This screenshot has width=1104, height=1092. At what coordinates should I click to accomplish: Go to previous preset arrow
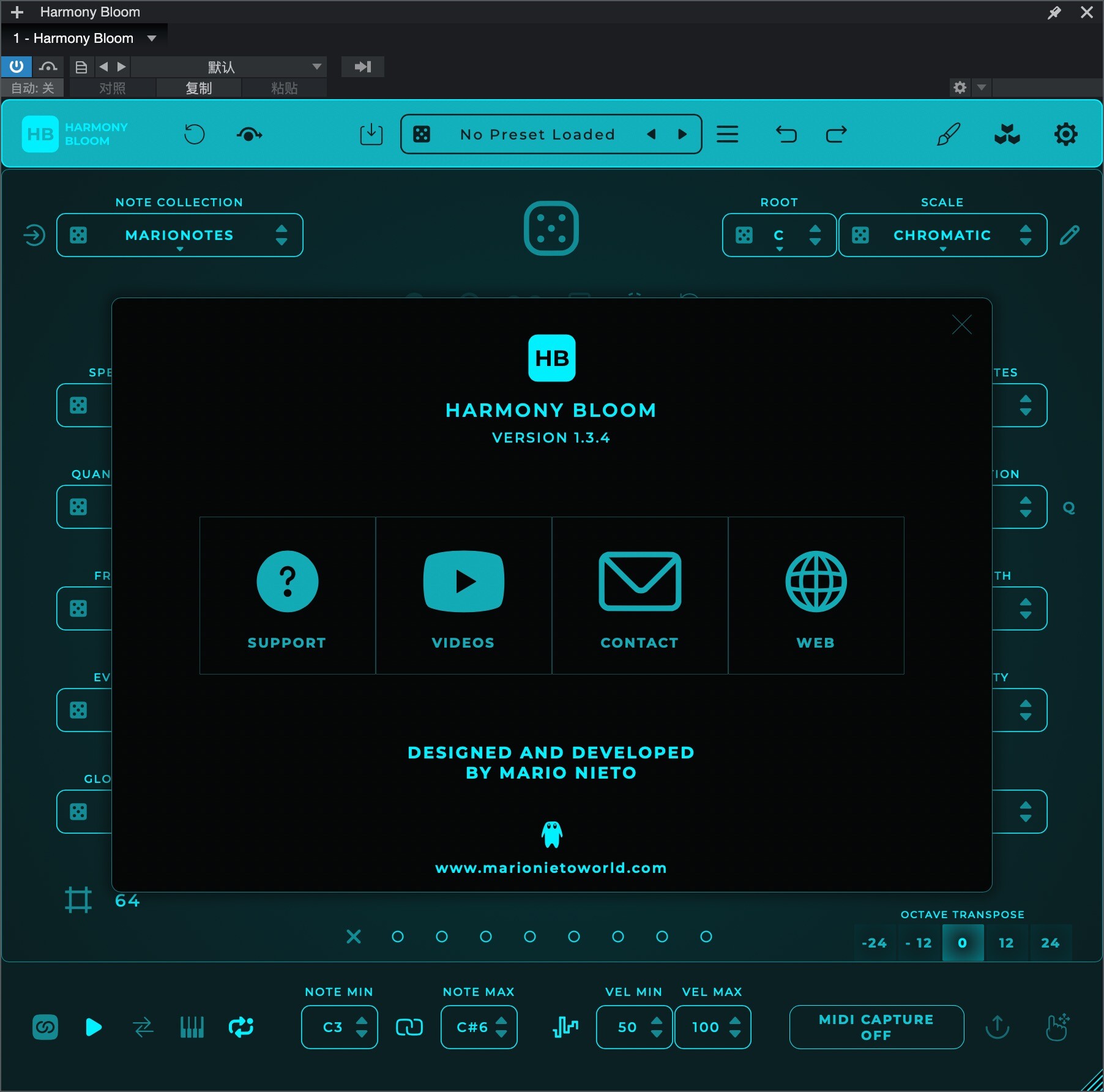point(651,134)
